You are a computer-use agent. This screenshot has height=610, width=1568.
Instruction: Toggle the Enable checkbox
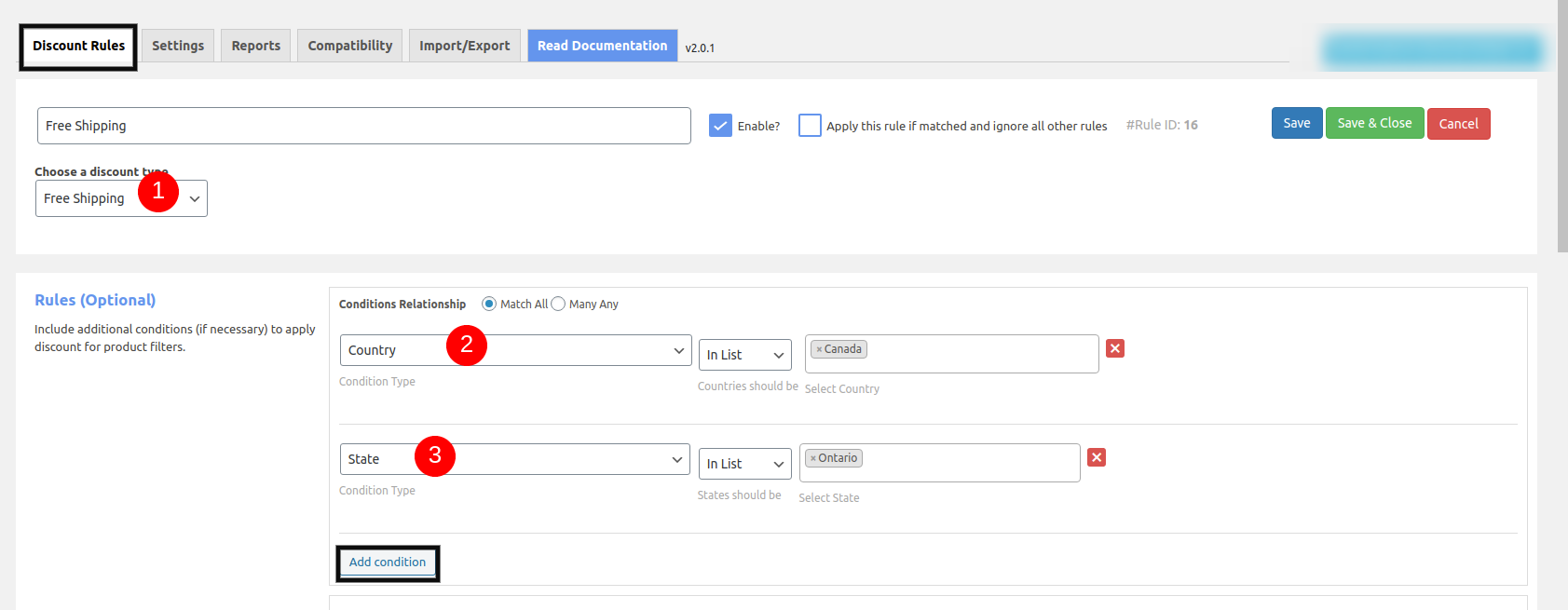(720, 126)
